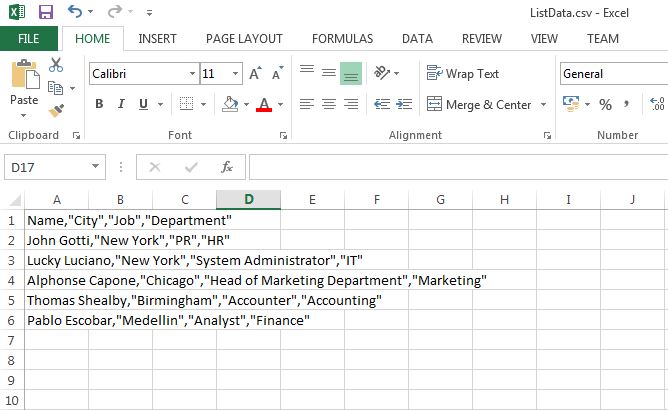The height and width of the screenshot is (410, 668).
Task: Apply Accounting Number Format icon
Action: [x=571, y=104]
